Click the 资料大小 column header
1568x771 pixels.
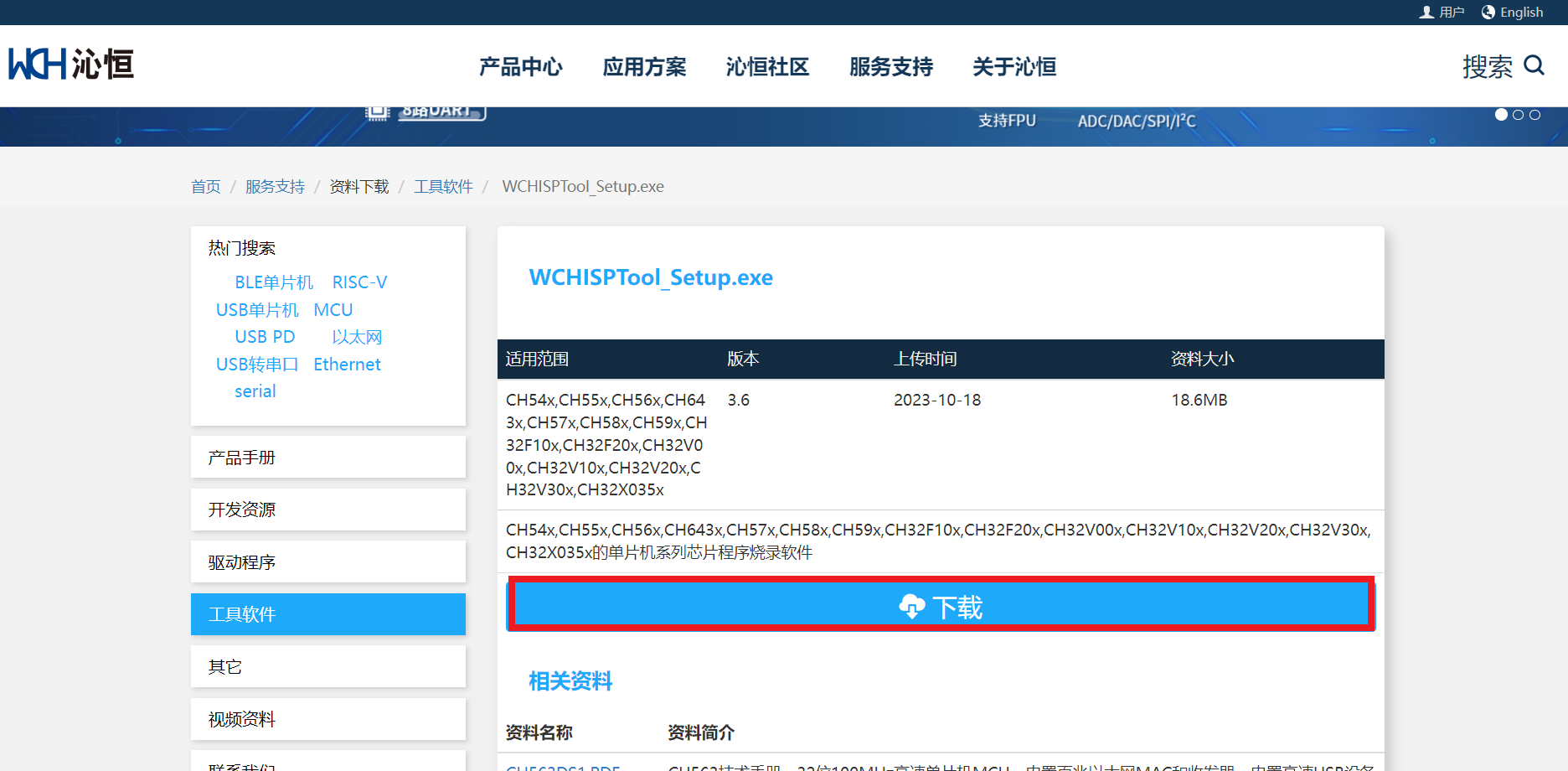click(1202, 359)
